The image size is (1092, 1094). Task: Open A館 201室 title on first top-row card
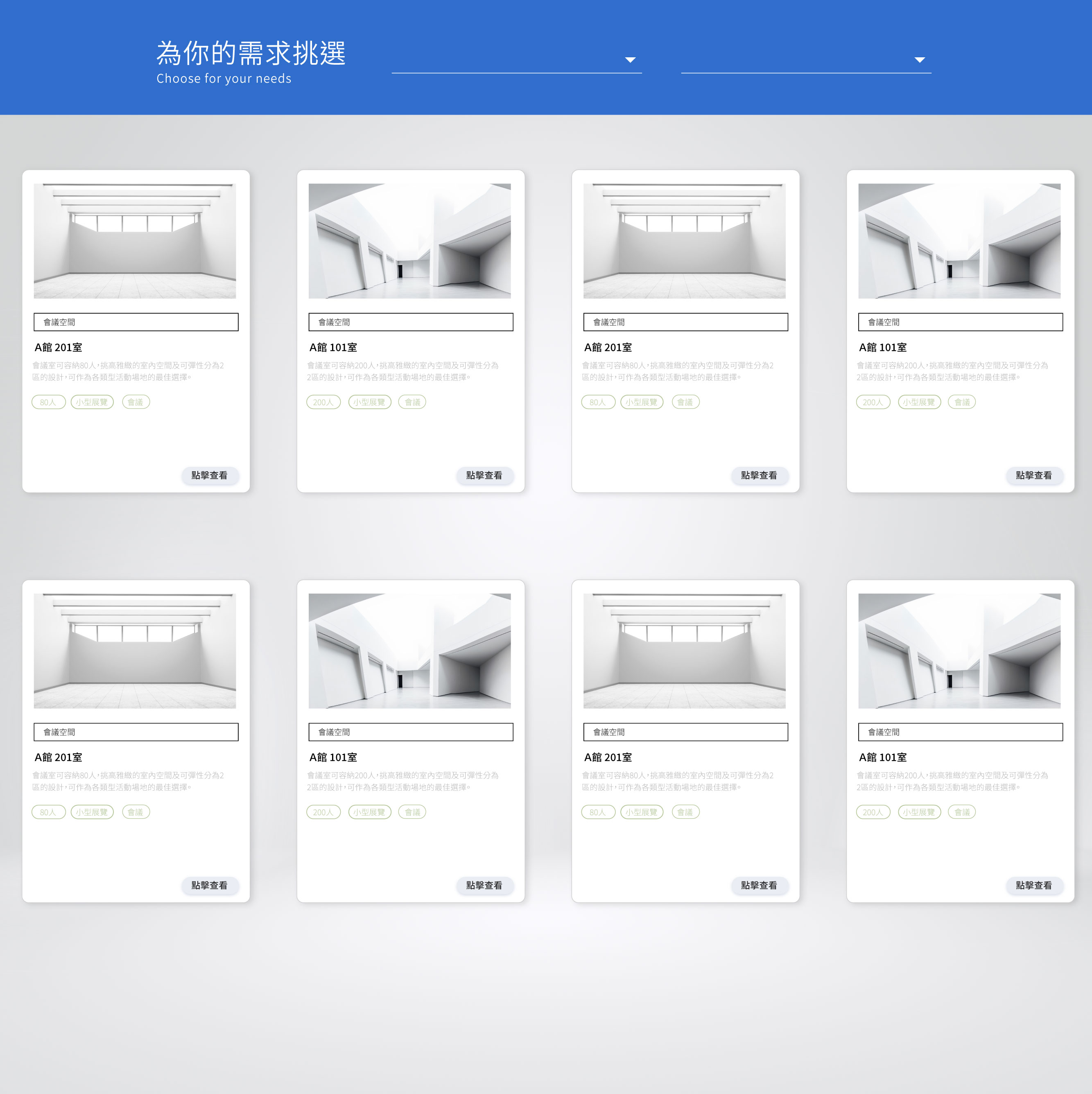click(x=58, y=347)
